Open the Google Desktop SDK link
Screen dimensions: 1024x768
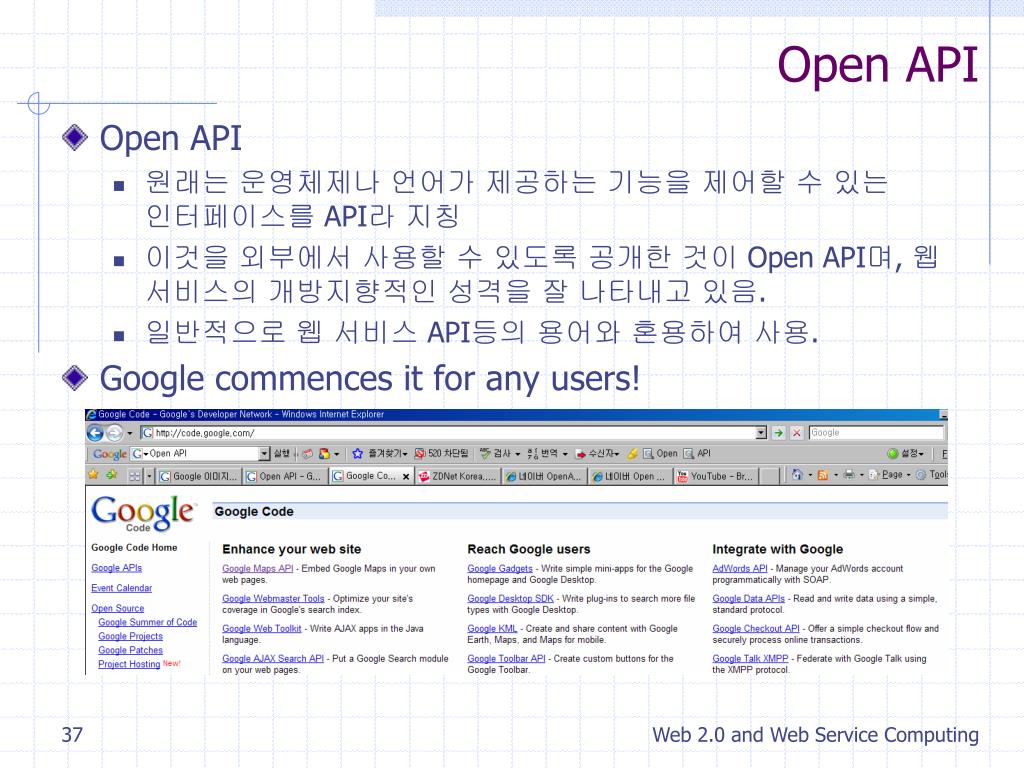[x=511, y=599]
